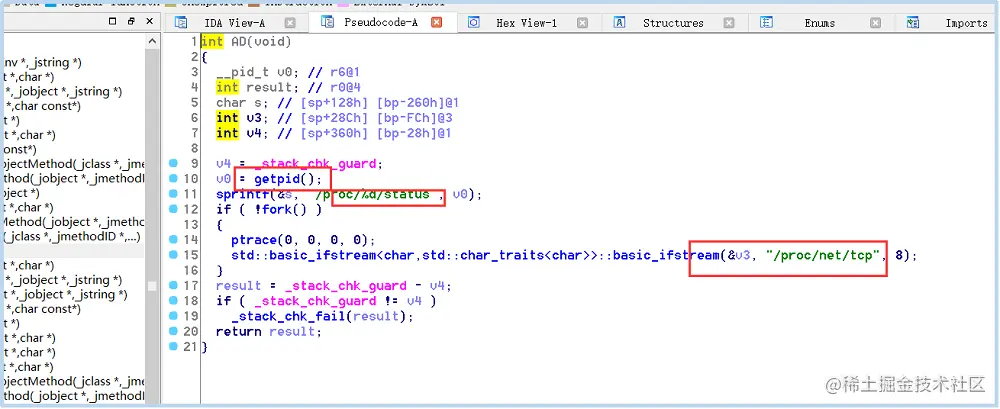Toggle breakpoint dot on line 9
This screenshot has width=1000, height=409.
(x=173, y=163)
